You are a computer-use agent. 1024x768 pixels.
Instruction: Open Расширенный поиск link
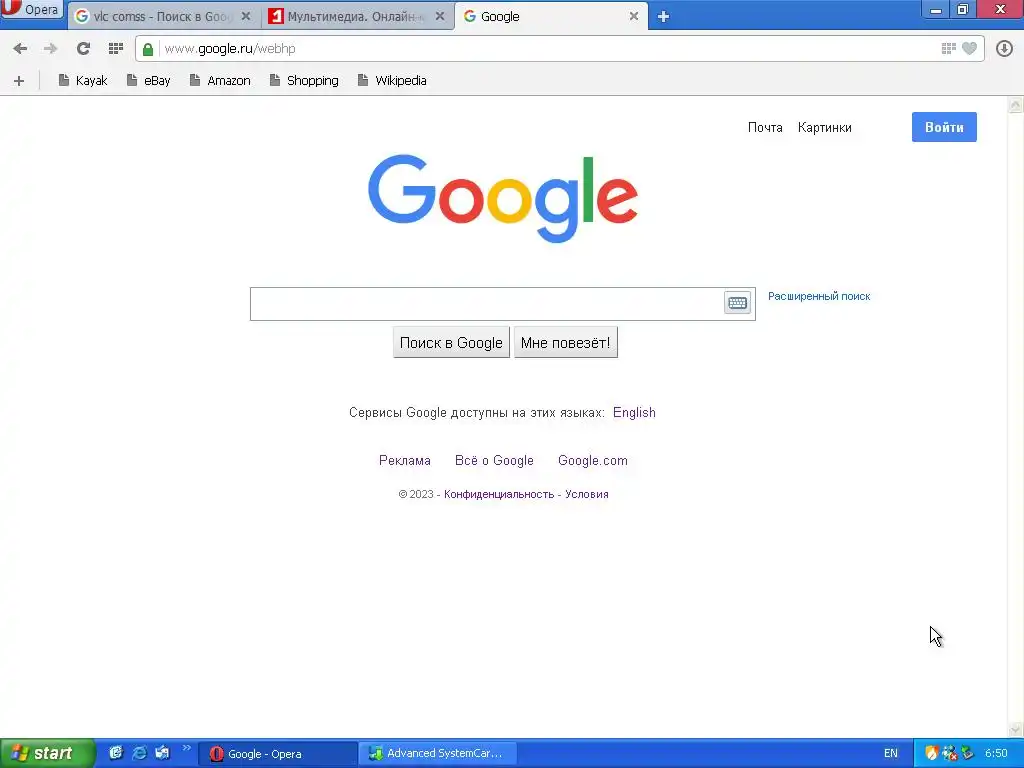click(819, 296)
